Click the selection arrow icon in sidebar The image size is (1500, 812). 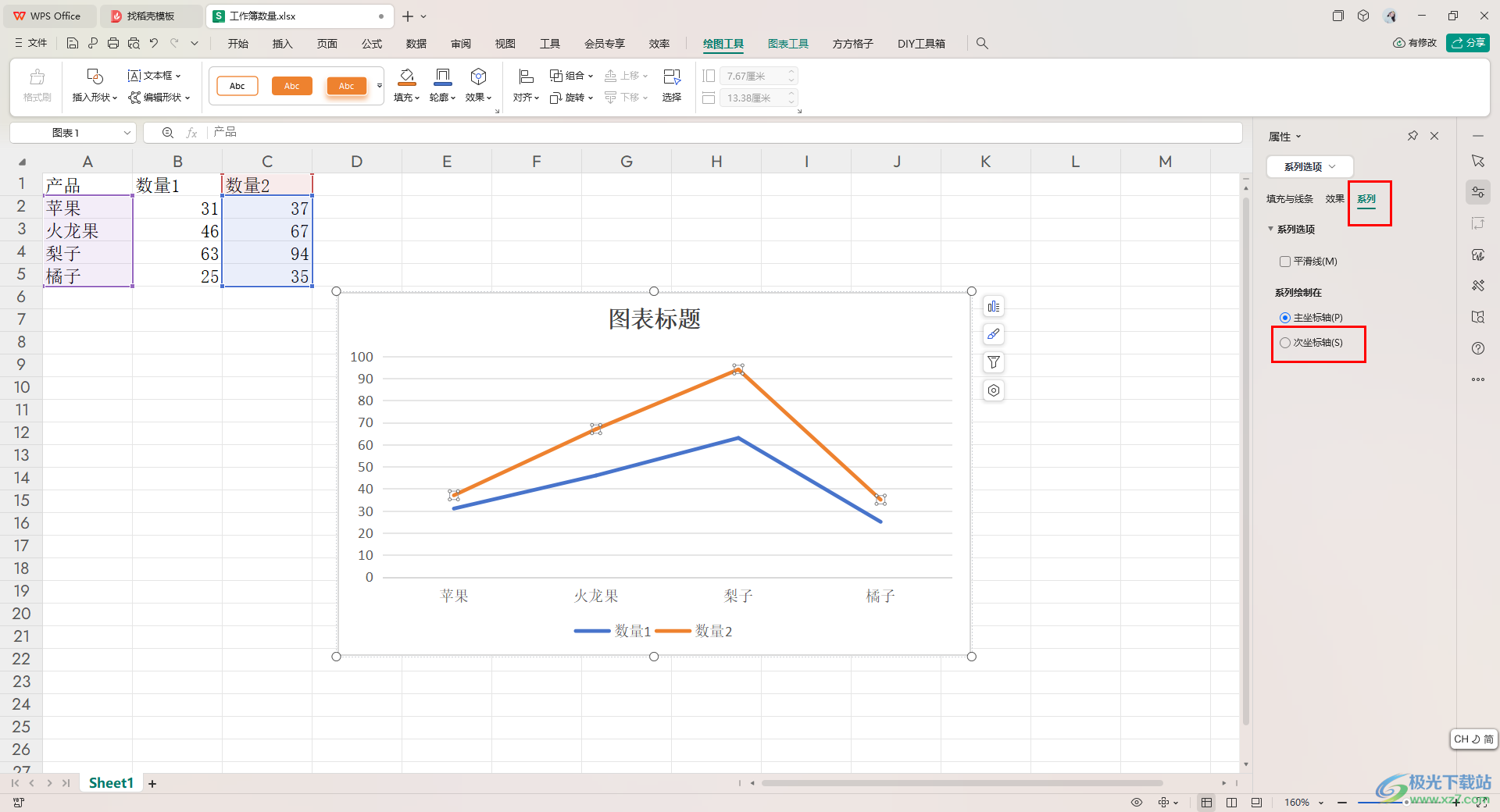[1478, 161]
